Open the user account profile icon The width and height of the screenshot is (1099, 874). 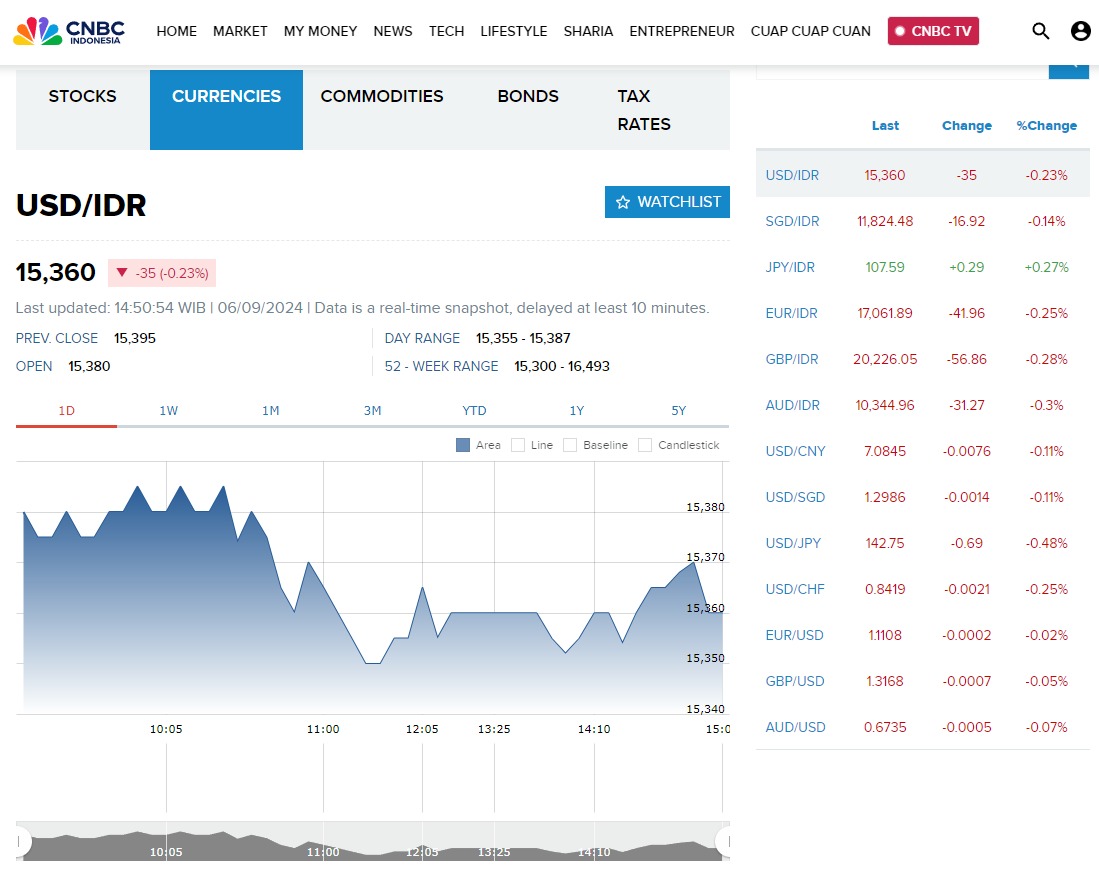click(x=1080, y=31)
